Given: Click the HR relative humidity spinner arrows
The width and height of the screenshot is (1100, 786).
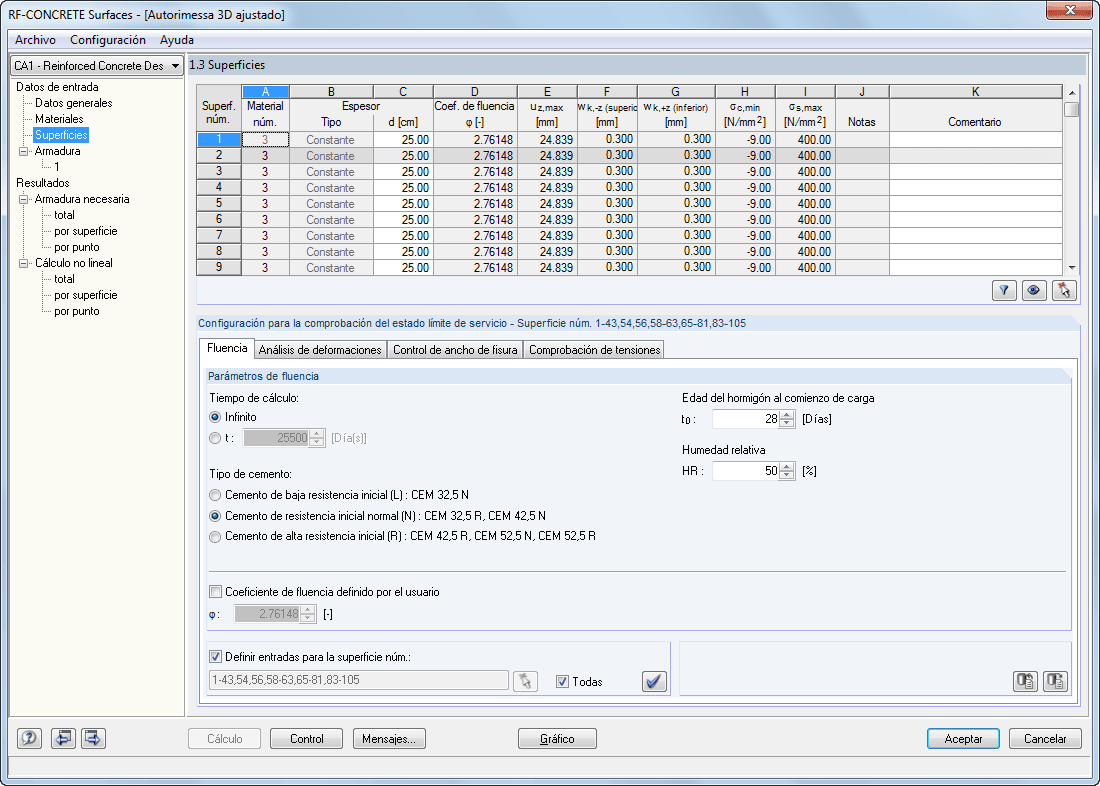Looking at the screenshot, I should 787,471.
